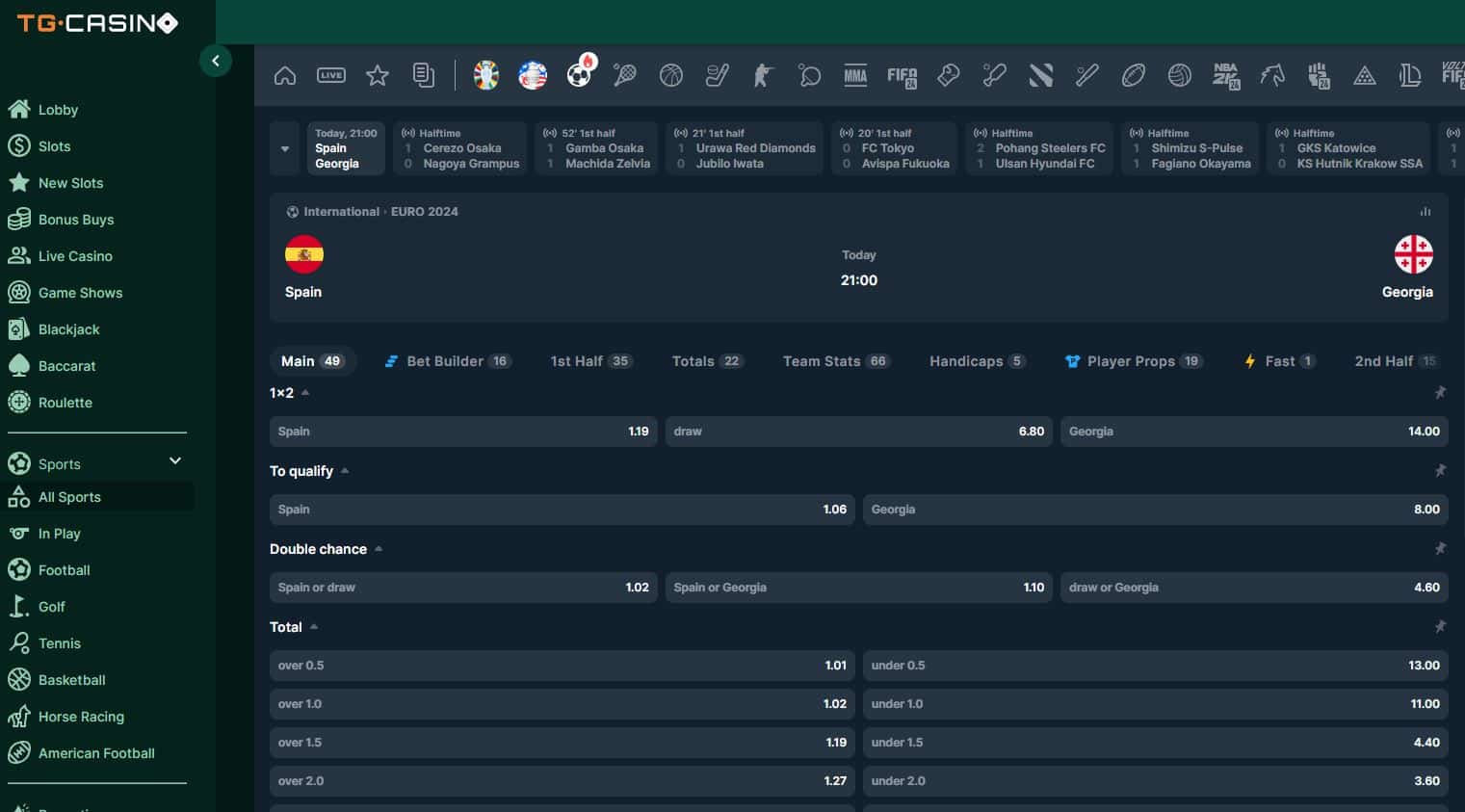Viewport: 1465px width, 812px height.
Task: Switch to the Player Props tab
Action: tap(1133, 361)
